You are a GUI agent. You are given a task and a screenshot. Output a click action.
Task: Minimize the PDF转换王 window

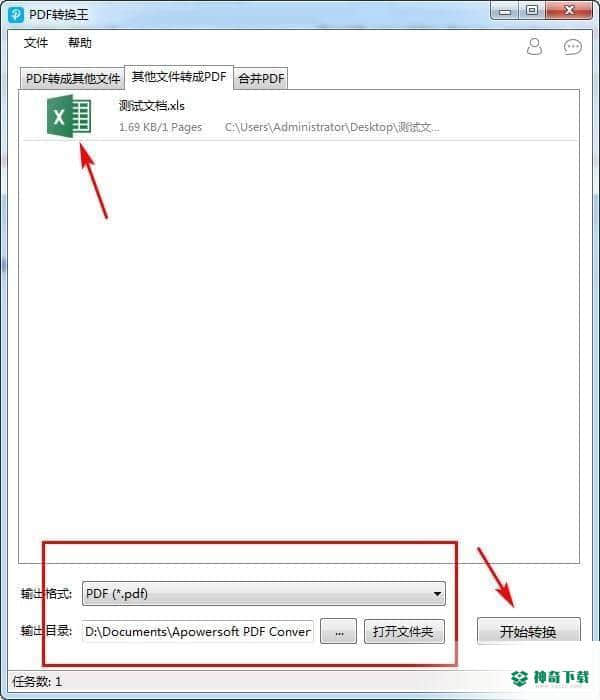coord(505,11)
